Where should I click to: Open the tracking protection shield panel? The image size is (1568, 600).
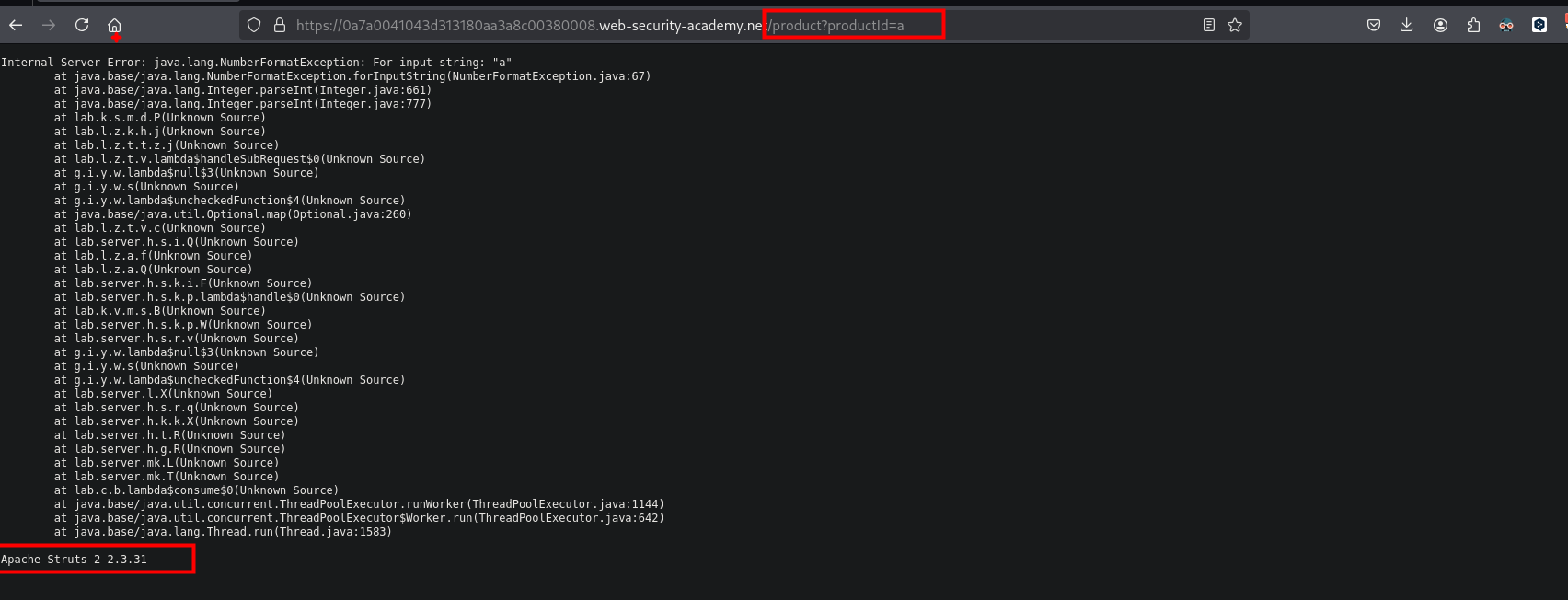255,25
